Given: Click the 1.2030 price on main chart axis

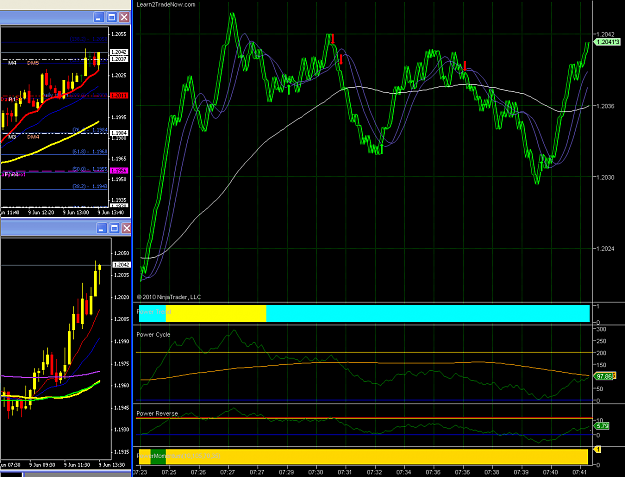Looking at the screenshot, I should (605, 177).
